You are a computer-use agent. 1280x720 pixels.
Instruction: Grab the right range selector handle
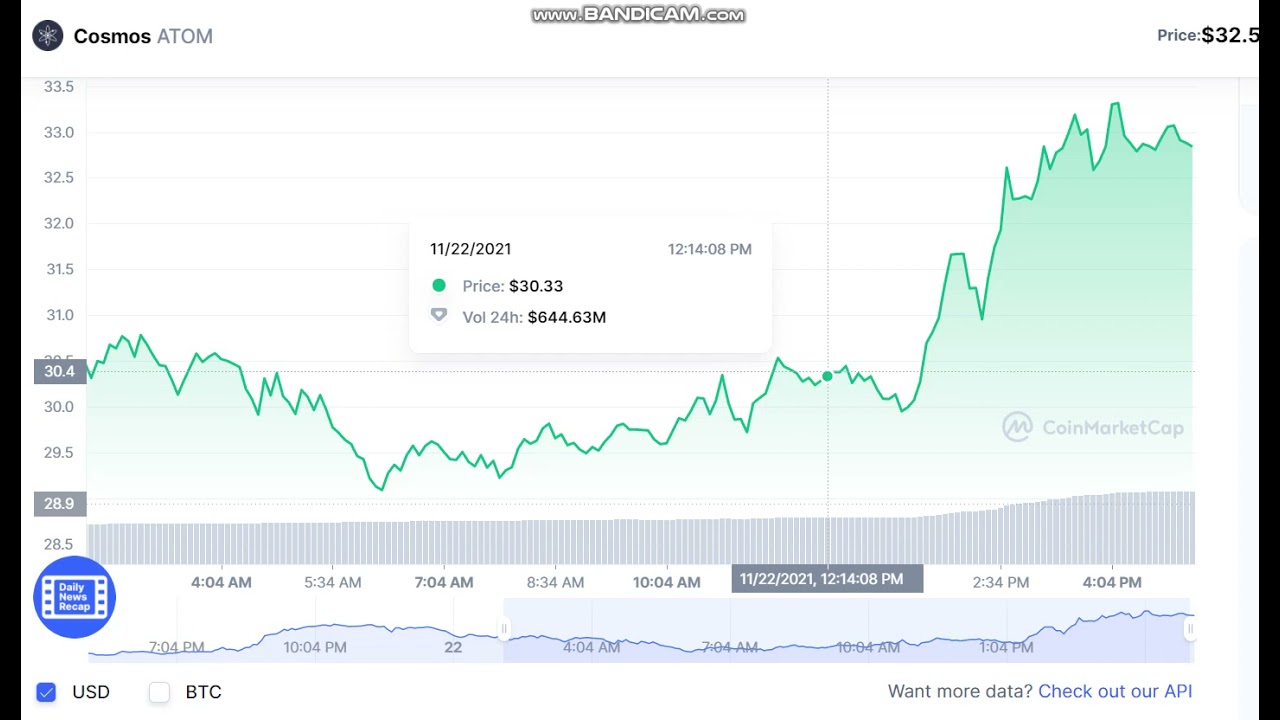pyautogui.click(x=1189, y=629)
